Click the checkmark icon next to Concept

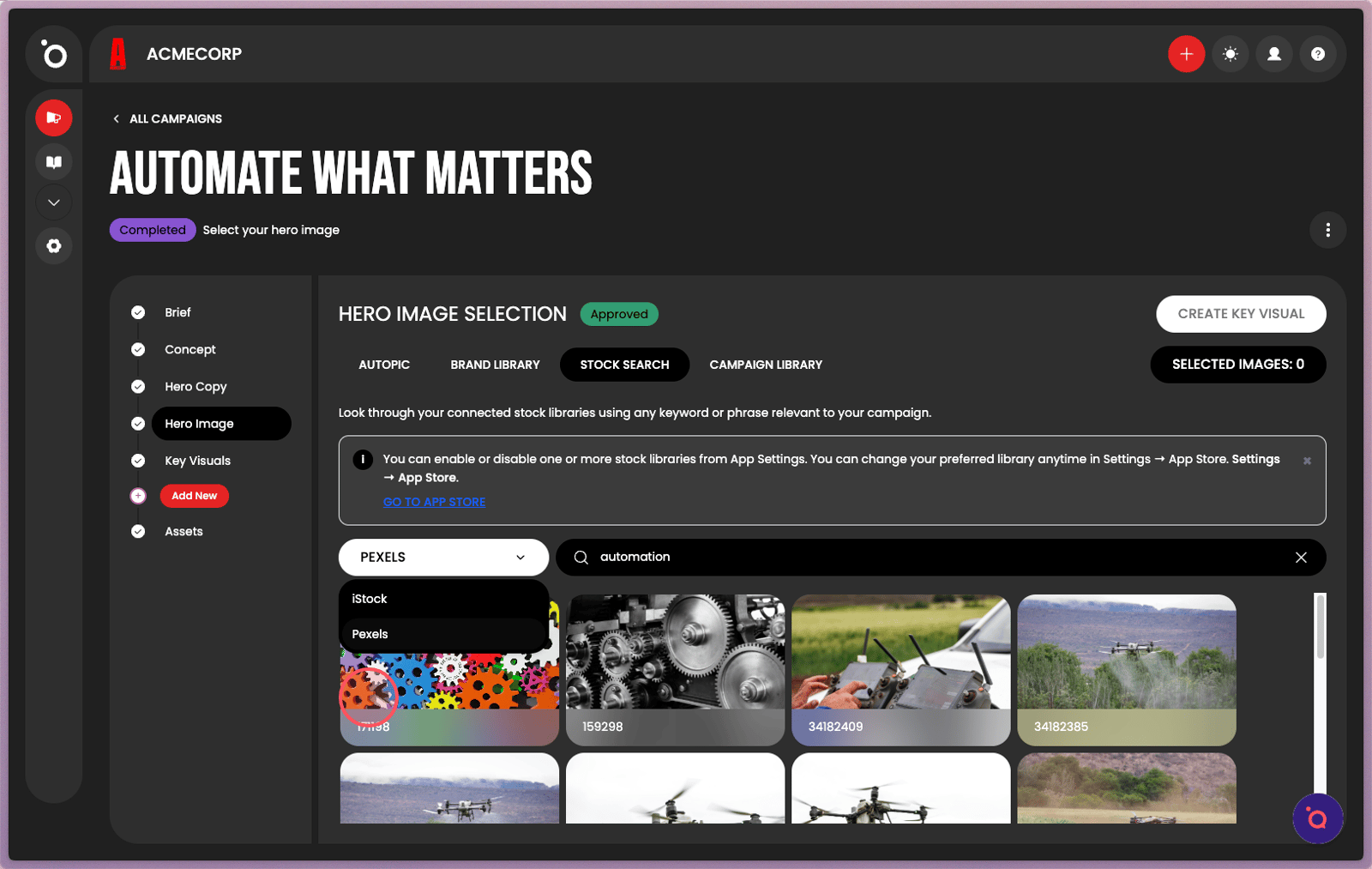point(138,349)
